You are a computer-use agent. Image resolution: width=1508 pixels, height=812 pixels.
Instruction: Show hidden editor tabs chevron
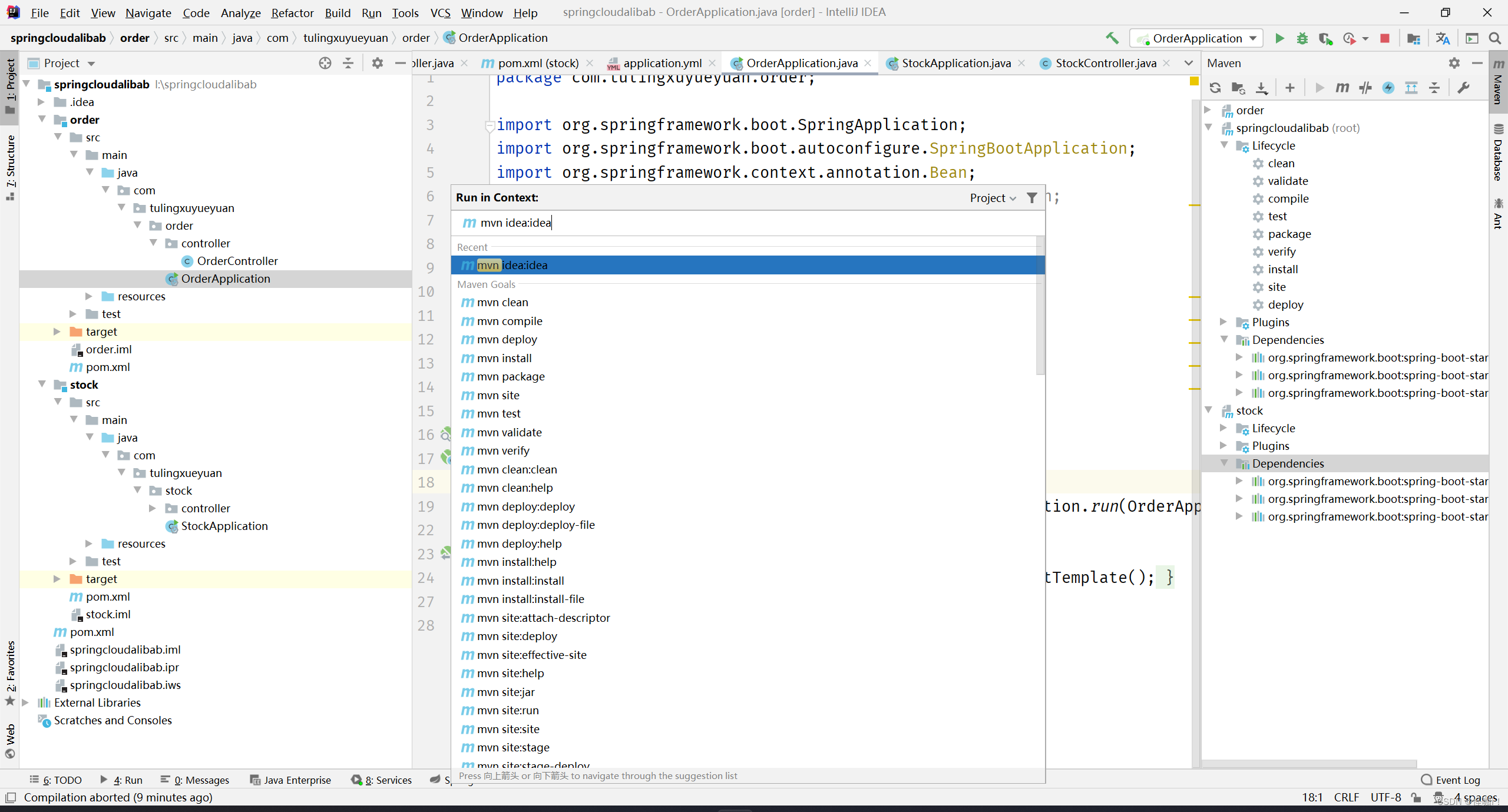tap(1188, 63)
